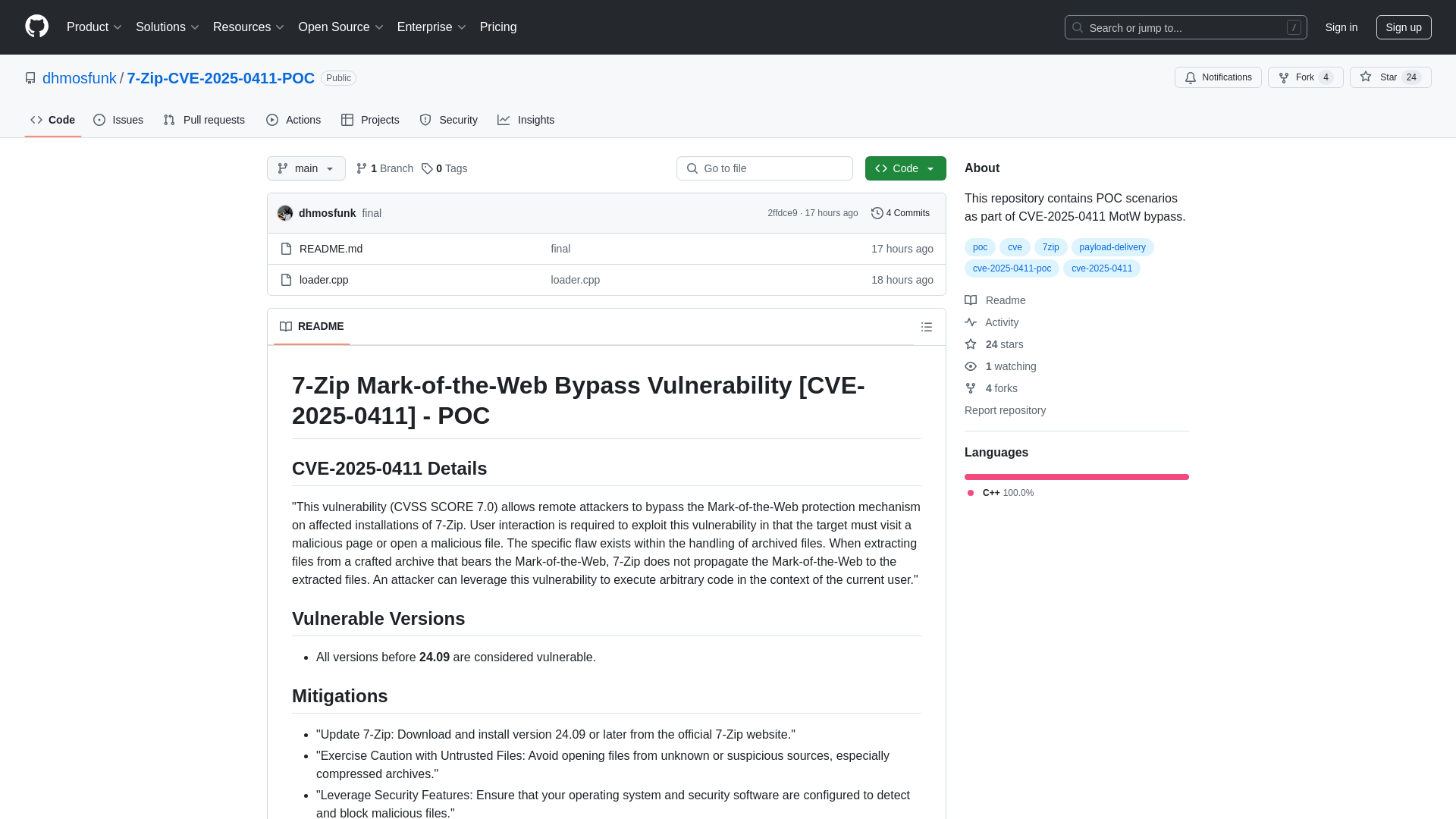
Task: Open 7-Zip-CVE-2025-0411-POC repo link
Action: click(x=221, y=78)
